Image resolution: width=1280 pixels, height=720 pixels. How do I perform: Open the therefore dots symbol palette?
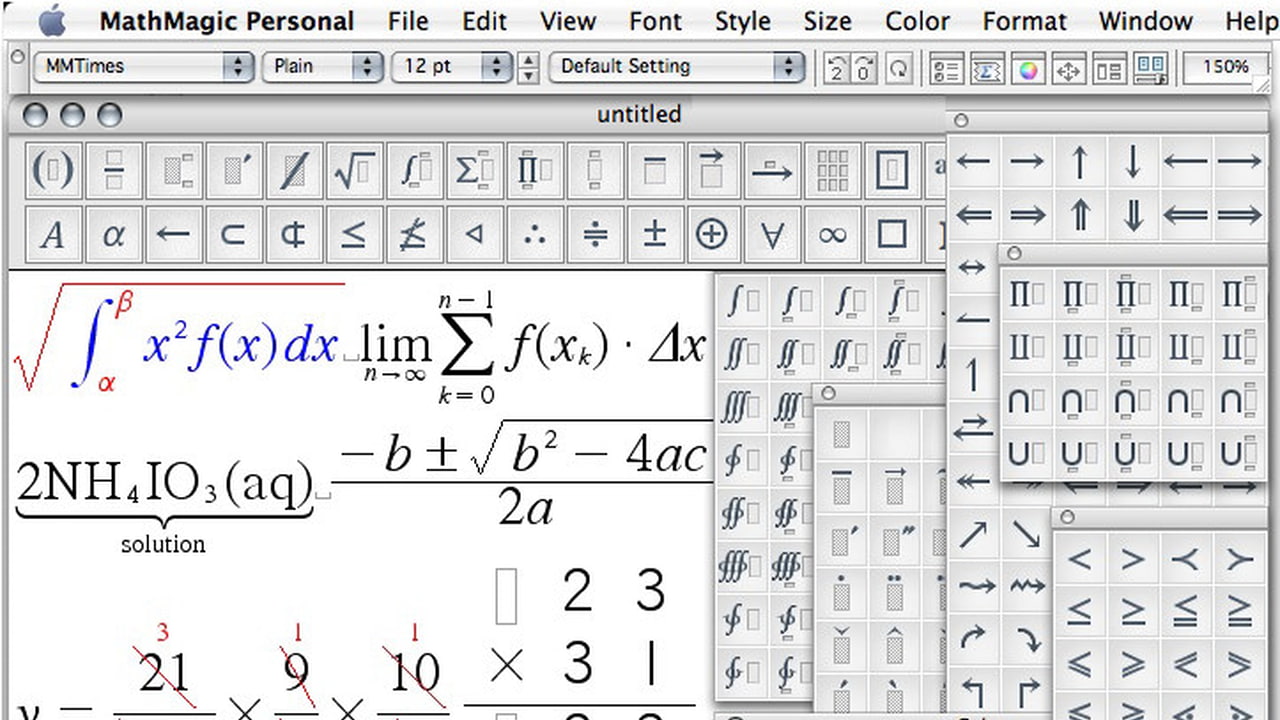tap(534, 234)
